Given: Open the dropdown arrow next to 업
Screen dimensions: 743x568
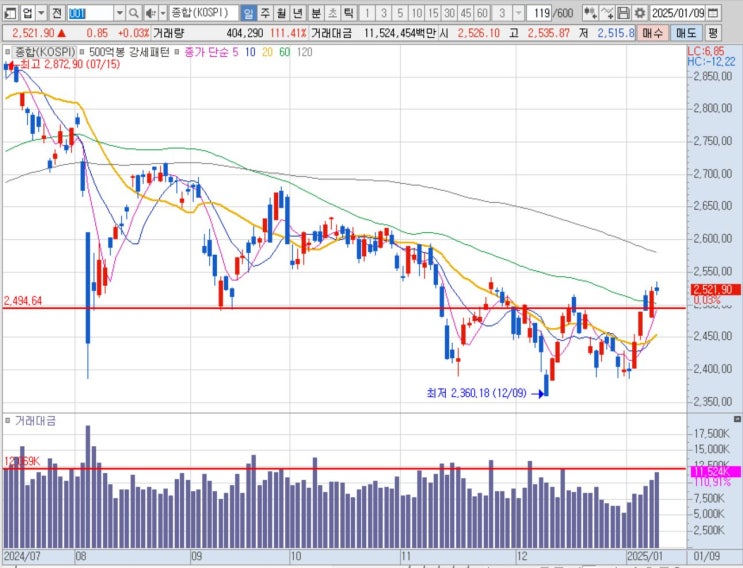Looking at the screenshot, I should tap(41, 13).
